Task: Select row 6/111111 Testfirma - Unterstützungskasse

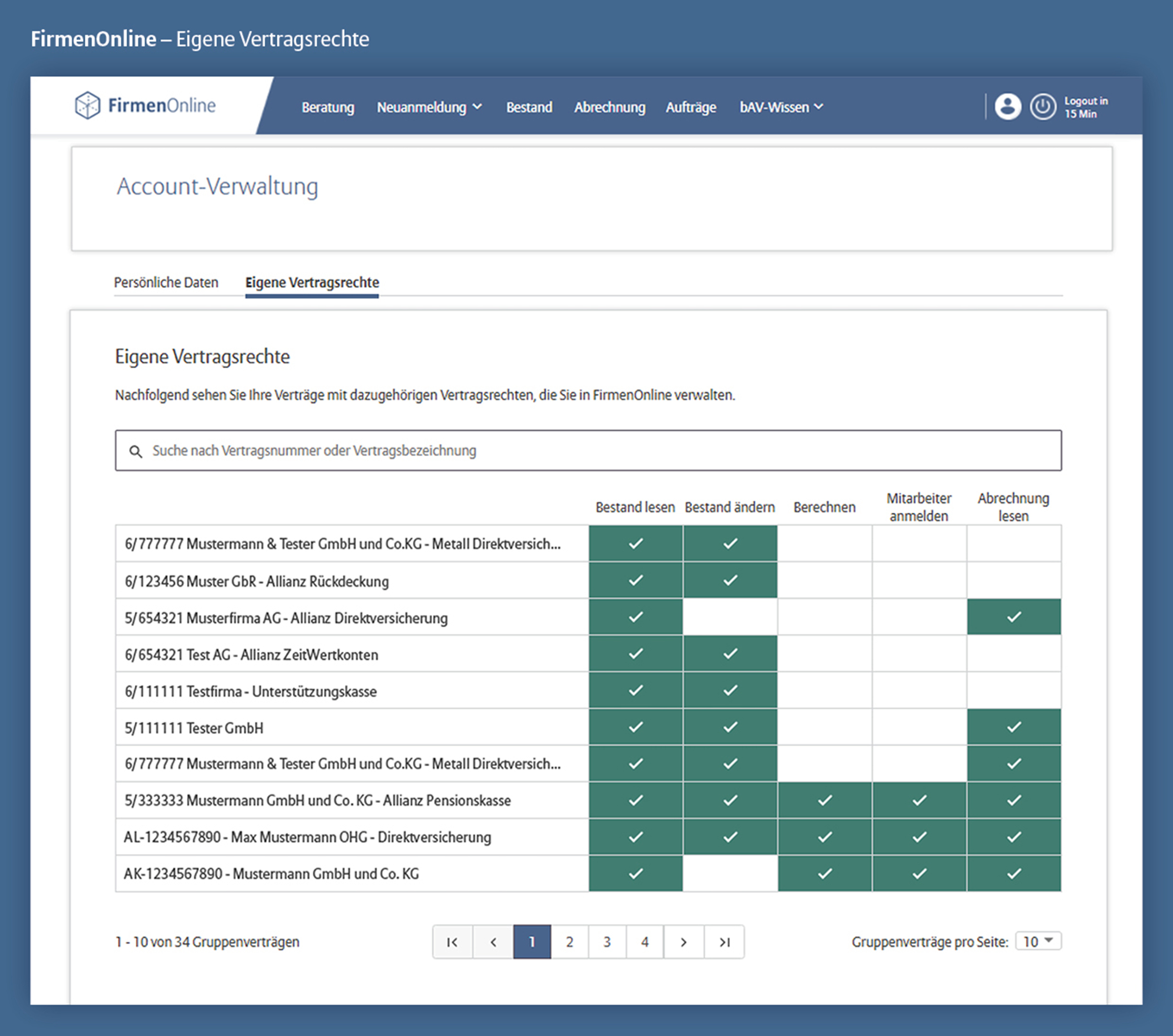Action: coord(588,691)
